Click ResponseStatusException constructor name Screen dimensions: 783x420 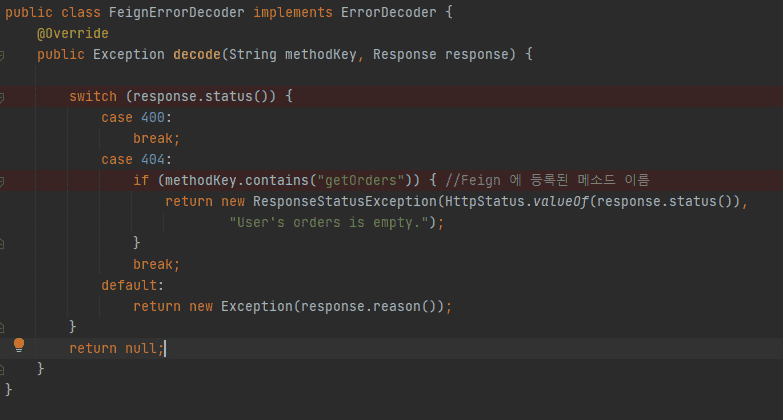click(345, 201)
